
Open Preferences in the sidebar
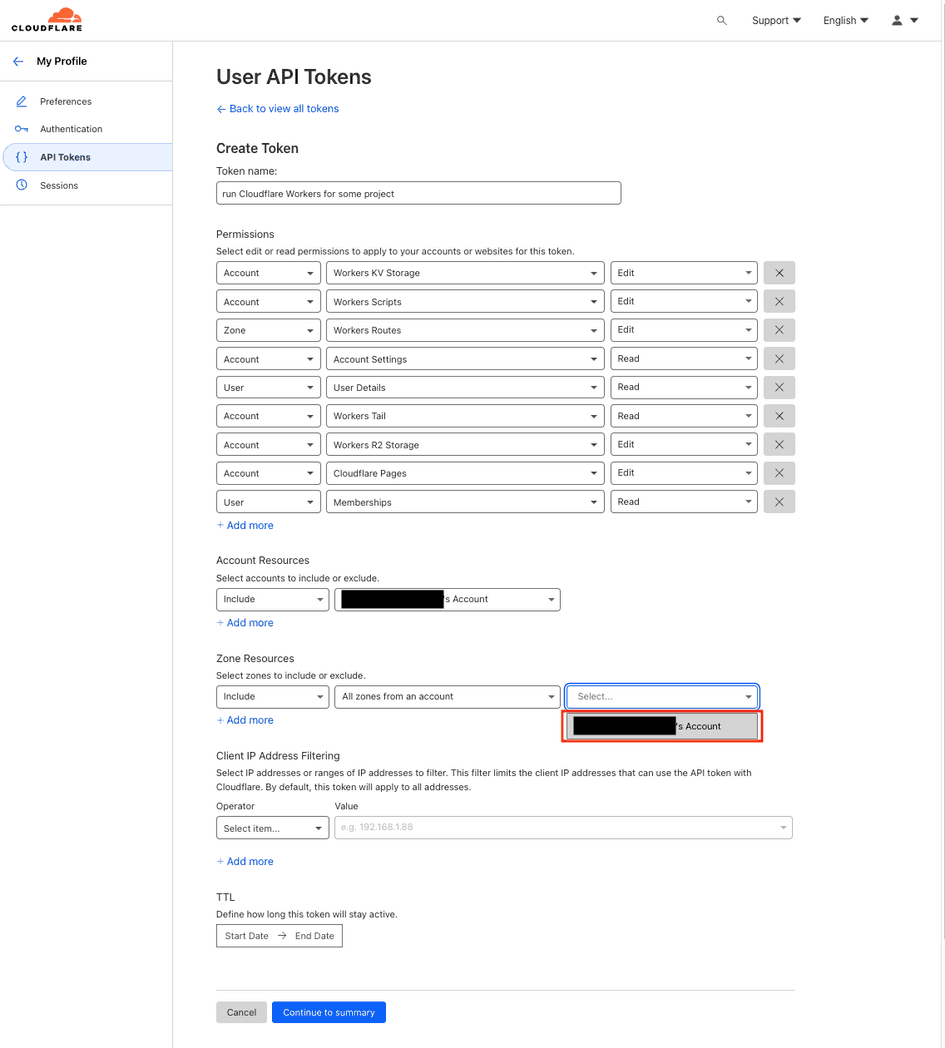click(x=65, y=102)
